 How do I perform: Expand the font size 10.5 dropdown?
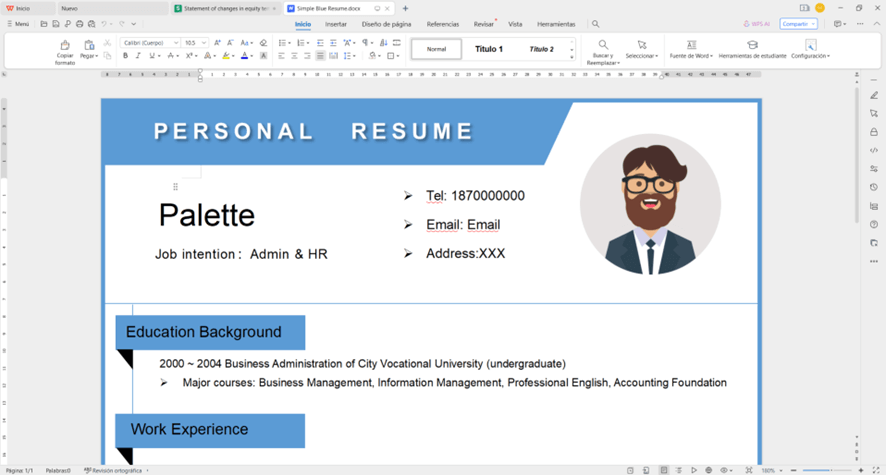click(x=204, y=43)
